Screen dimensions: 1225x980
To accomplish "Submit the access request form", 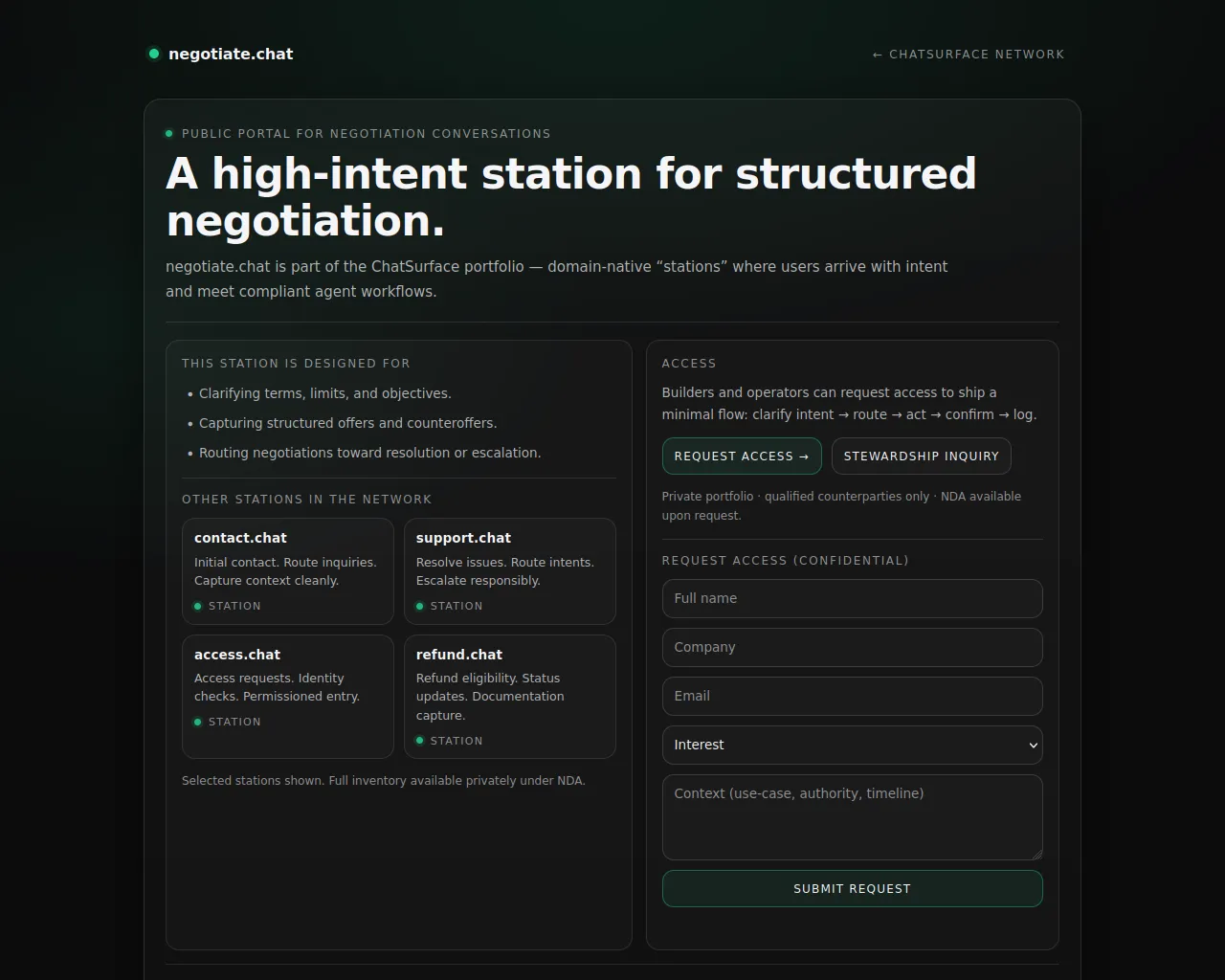I will click(852, 888).
